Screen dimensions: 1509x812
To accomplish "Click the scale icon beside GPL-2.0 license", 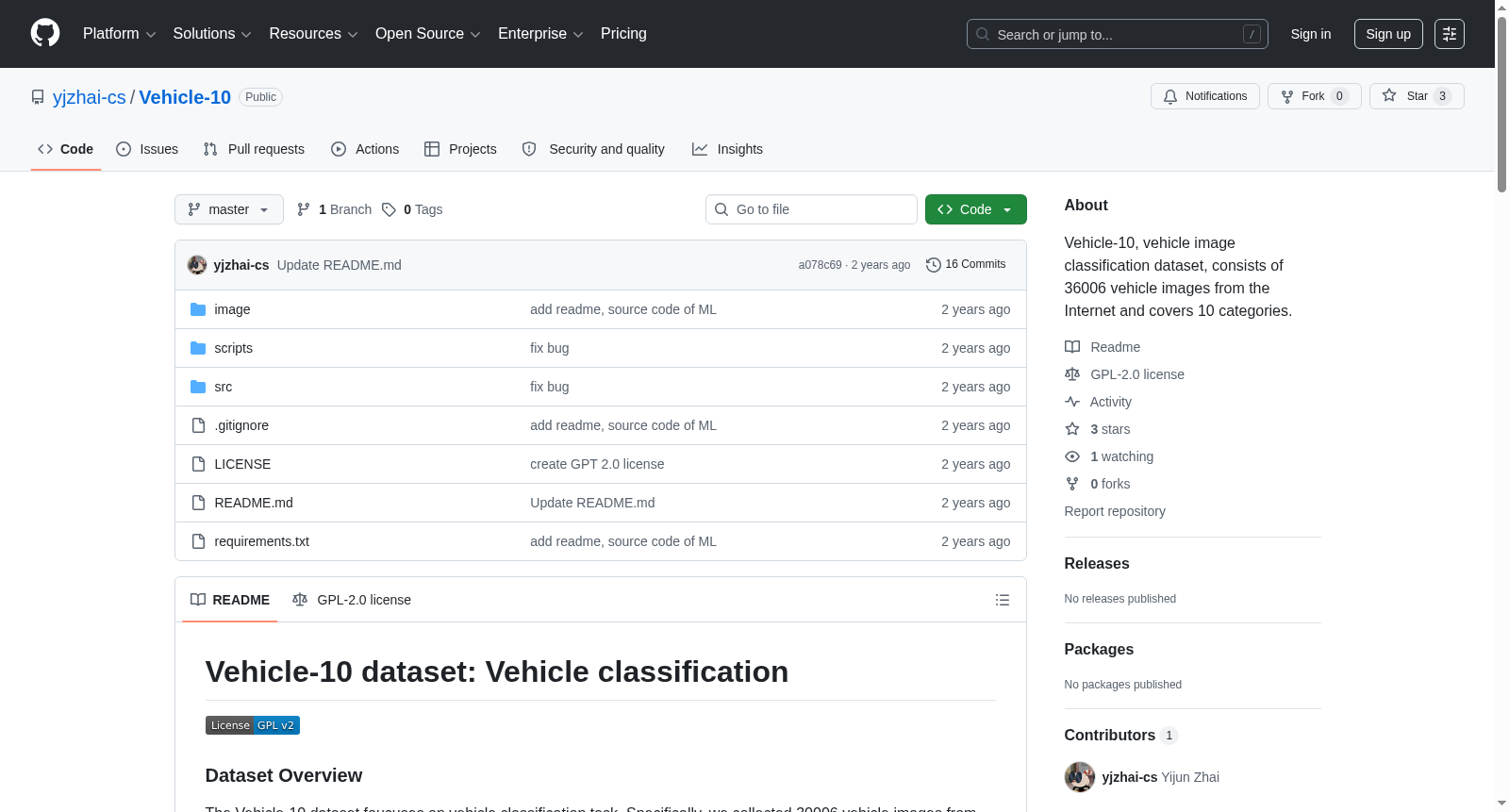I will pos(1072,374).
